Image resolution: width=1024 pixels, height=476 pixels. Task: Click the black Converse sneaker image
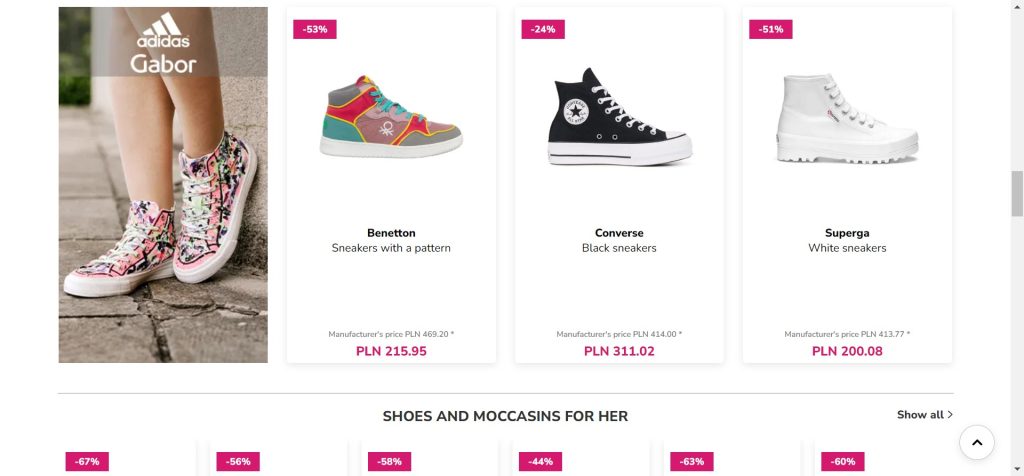619,120
